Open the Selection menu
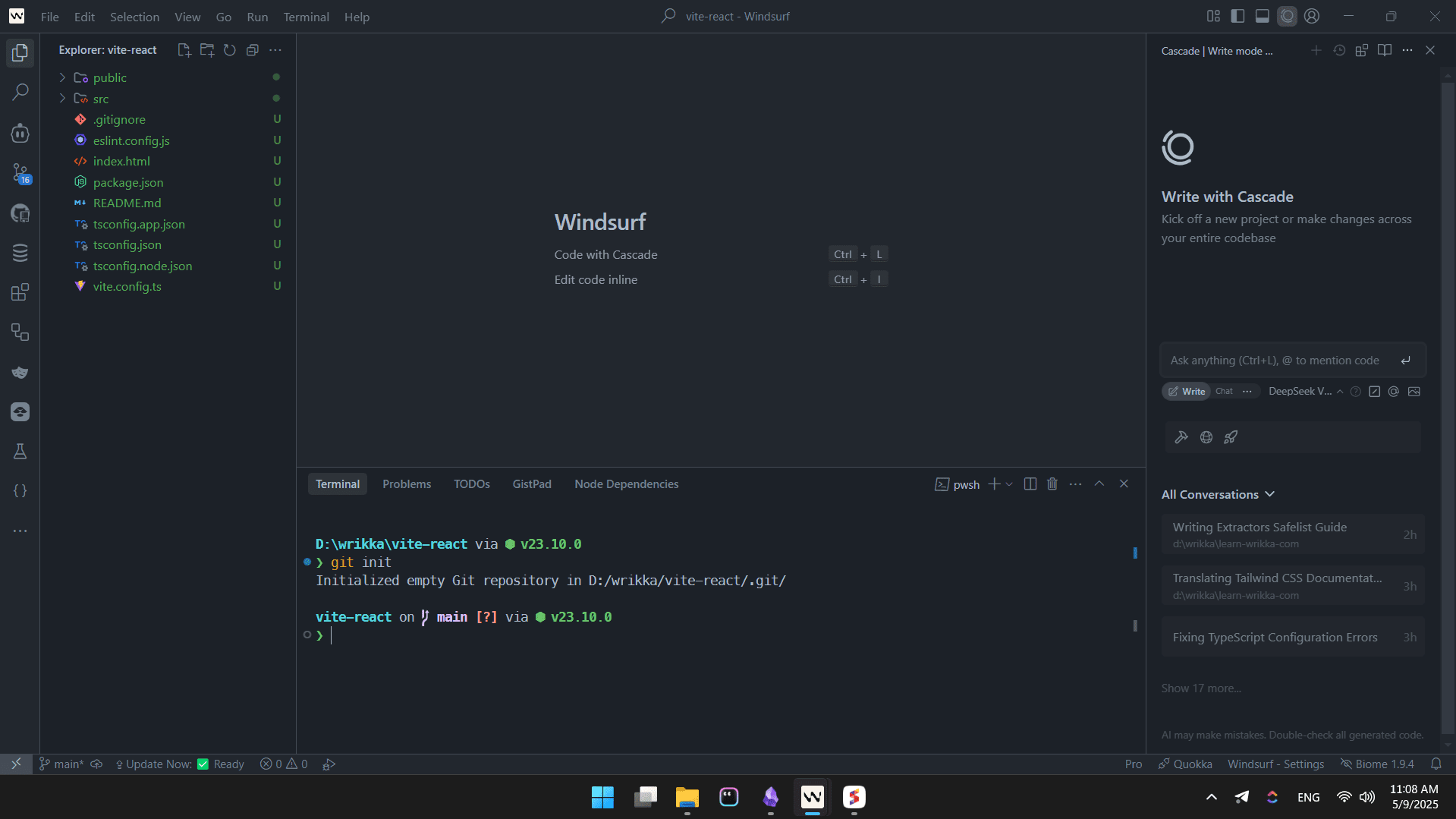This screenshot has width=1456, height=819. click(x=134, y=17)
